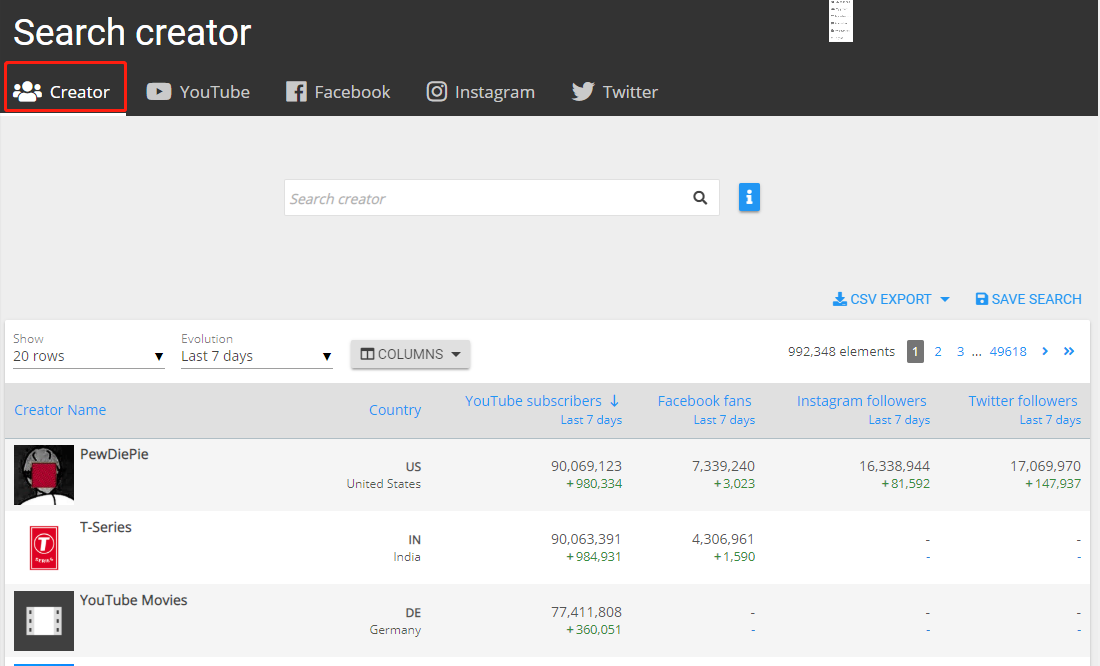1100x666 pixels.
Task: Go to page 3
Action: point(960,352)
